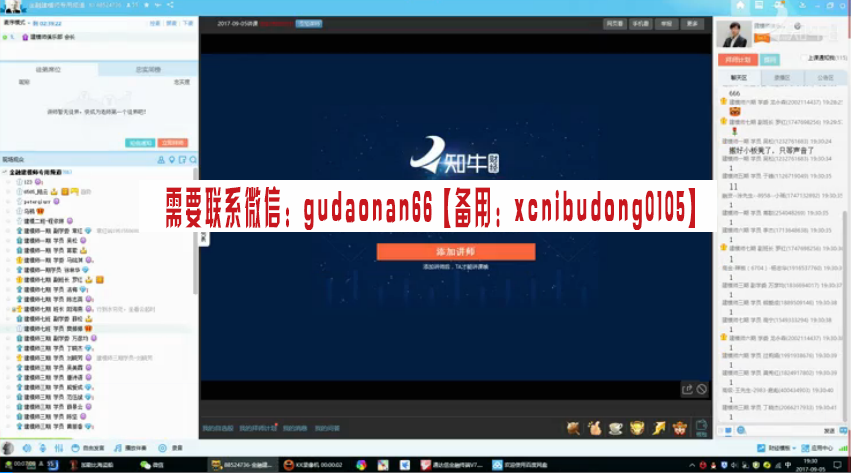The height and width of the screenshot is (473, 851).
Task: Click the teal button in seat panel
Action: pos(140,143)
